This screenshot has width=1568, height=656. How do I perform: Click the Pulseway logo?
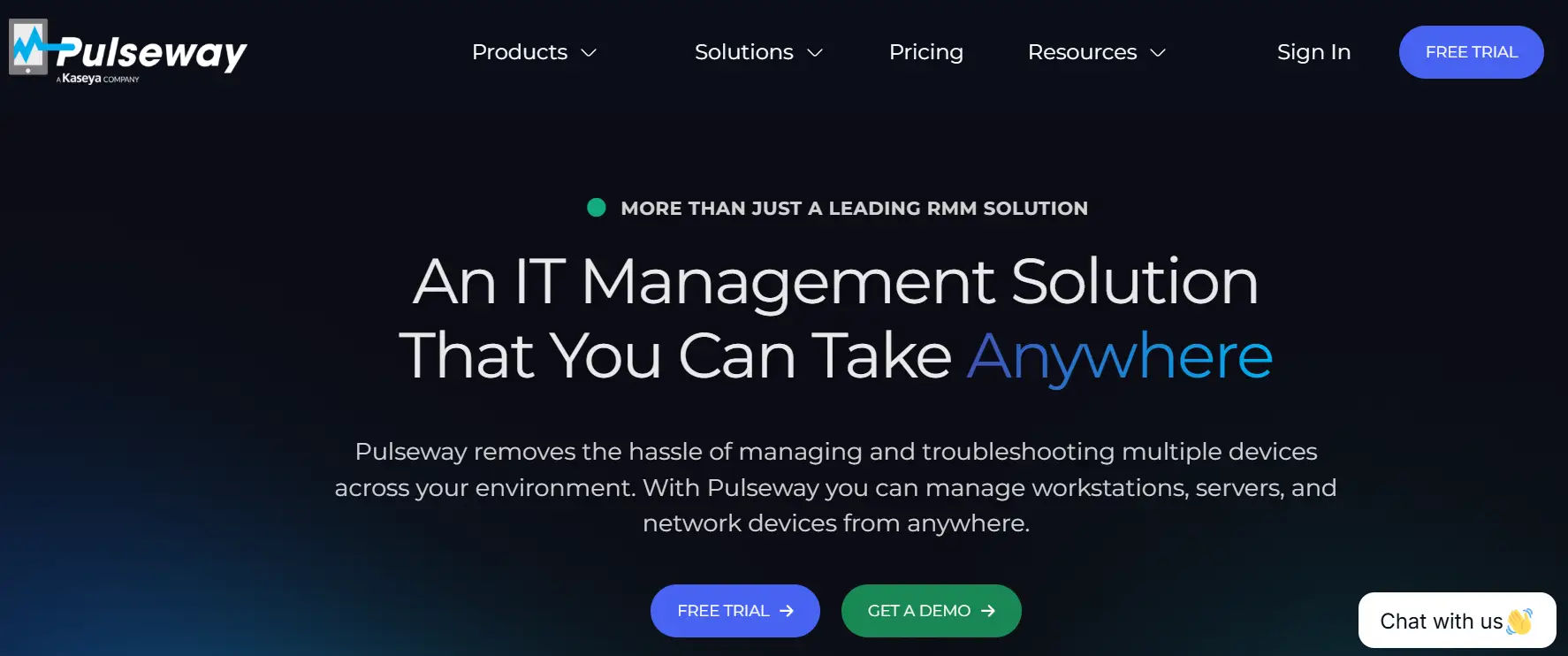[128, 51]
